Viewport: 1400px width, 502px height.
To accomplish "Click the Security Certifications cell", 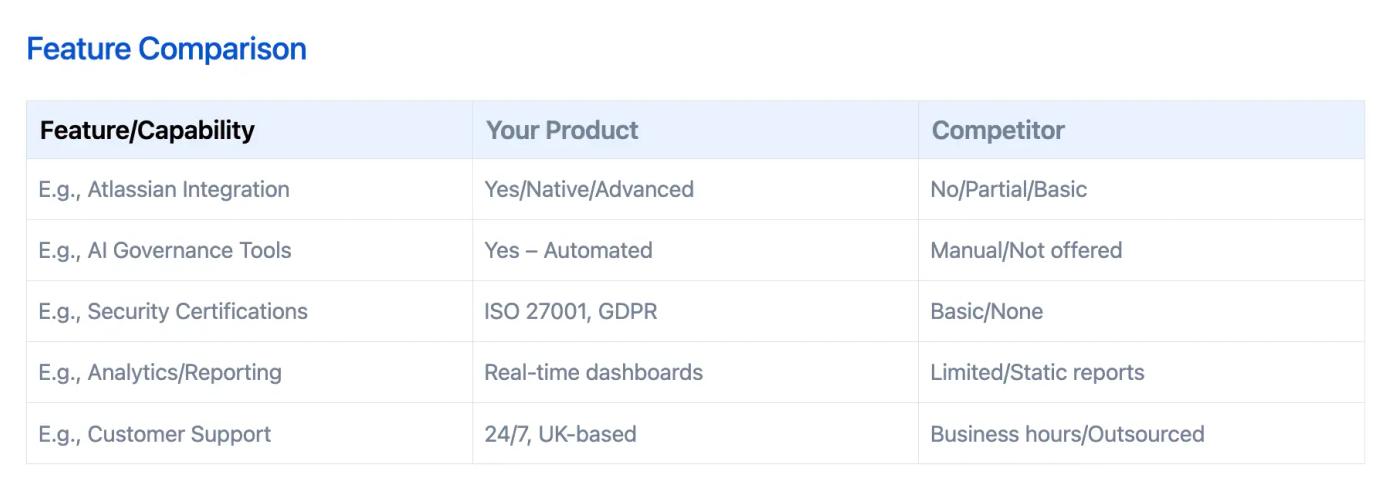I will pos(173,311).
